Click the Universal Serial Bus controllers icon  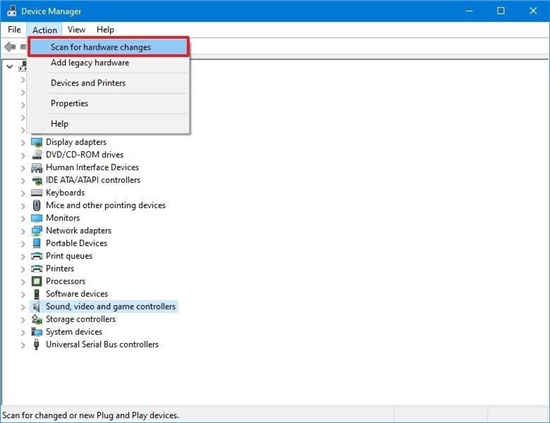coord(36,344)
